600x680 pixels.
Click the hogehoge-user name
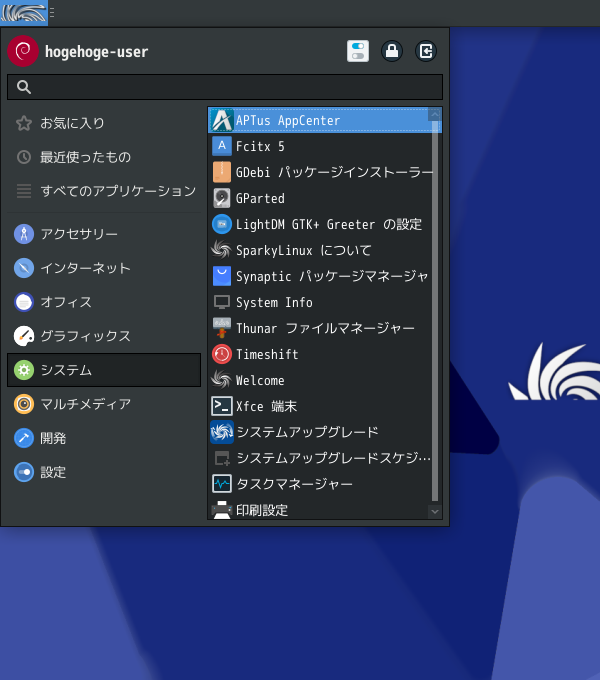tap(96, 52)
